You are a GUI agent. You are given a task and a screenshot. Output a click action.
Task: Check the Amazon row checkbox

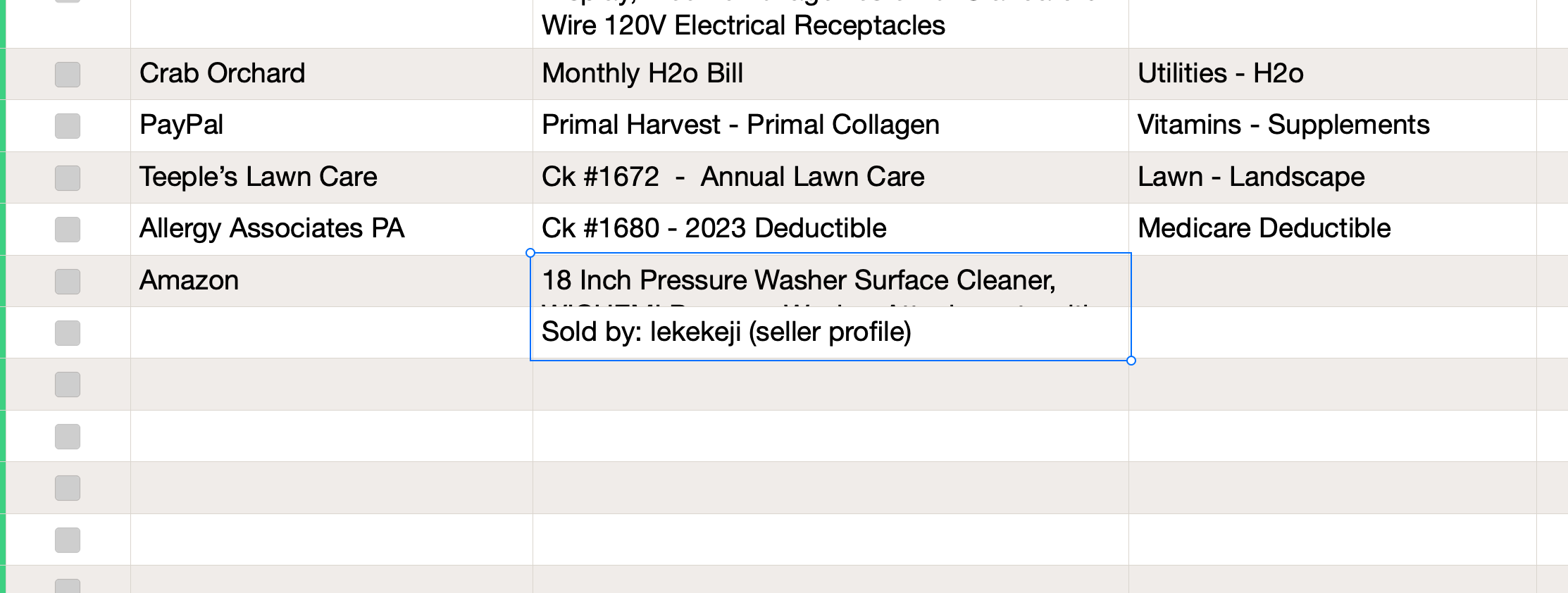[x=68, y=281]
